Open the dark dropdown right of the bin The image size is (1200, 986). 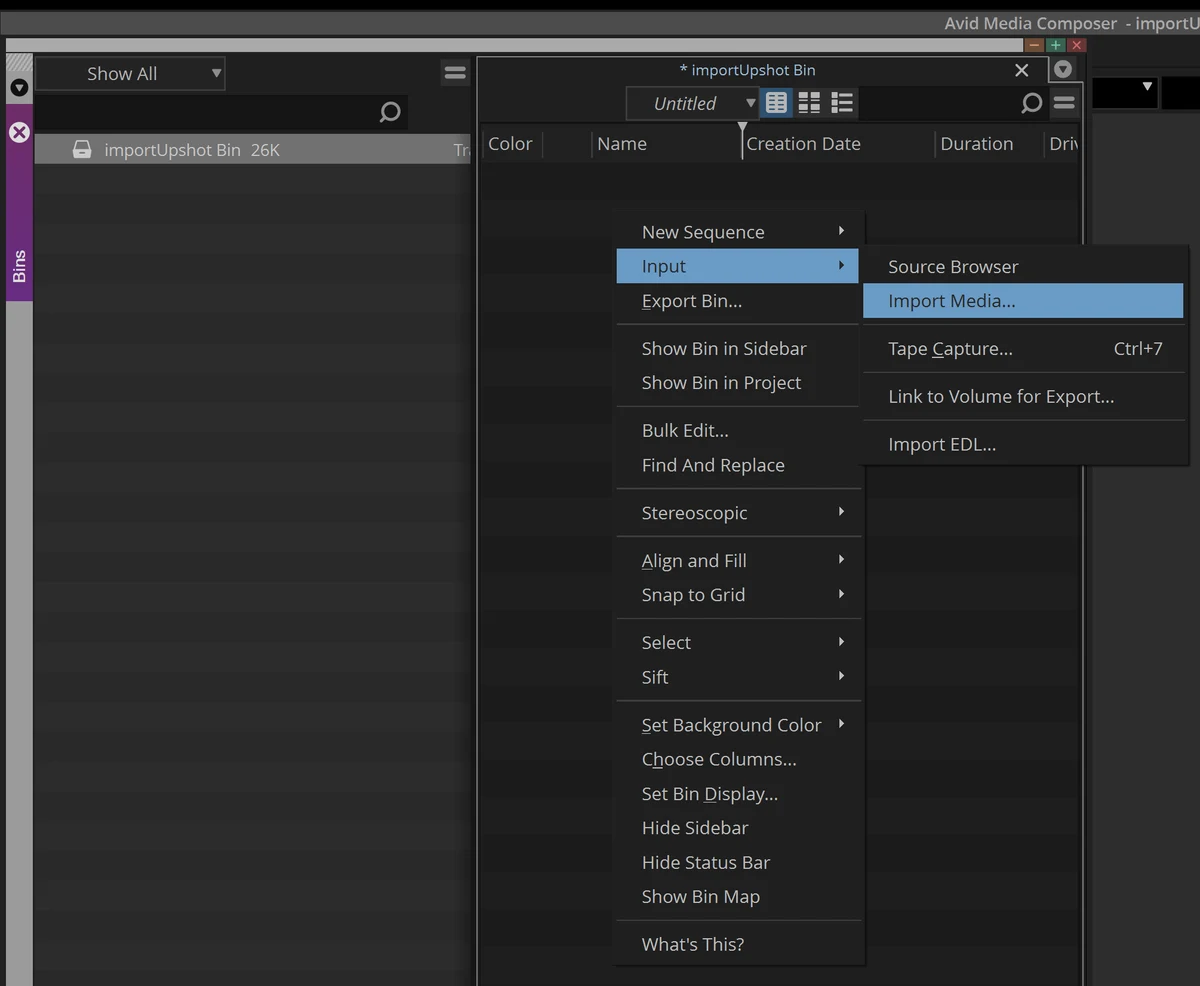pyautogui.click(x=1124, y=92)
